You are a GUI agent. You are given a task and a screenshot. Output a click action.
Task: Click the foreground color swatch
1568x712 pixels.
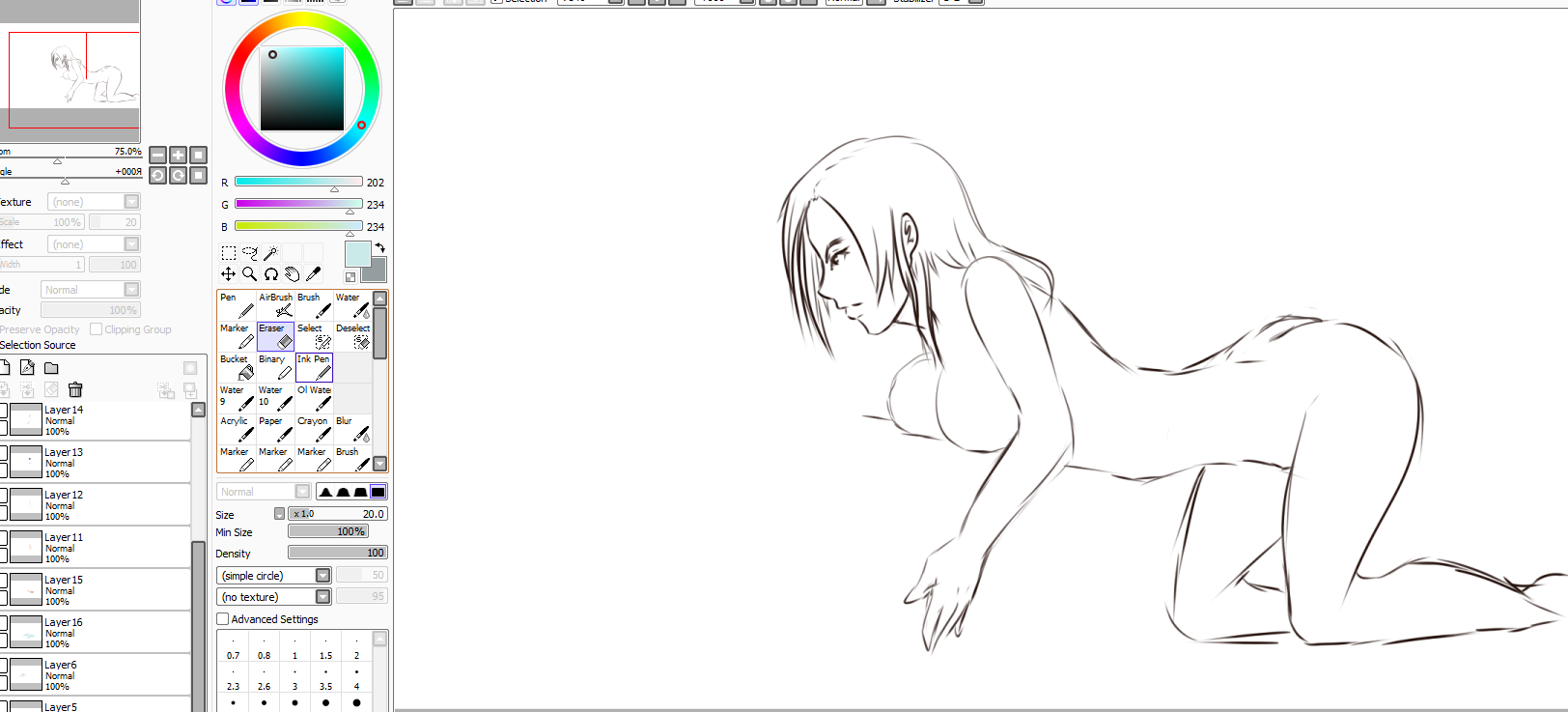point(357,254)
